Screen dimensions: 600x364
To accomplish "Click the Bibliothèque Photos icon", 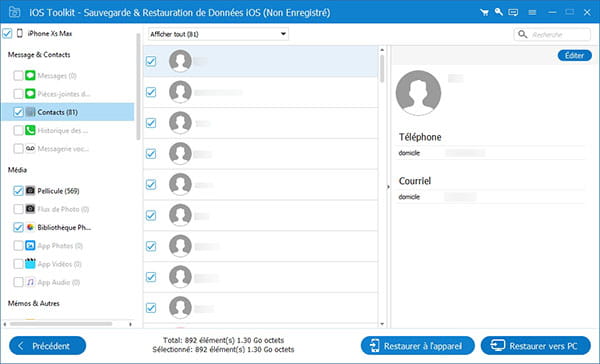I will (30, 227).
